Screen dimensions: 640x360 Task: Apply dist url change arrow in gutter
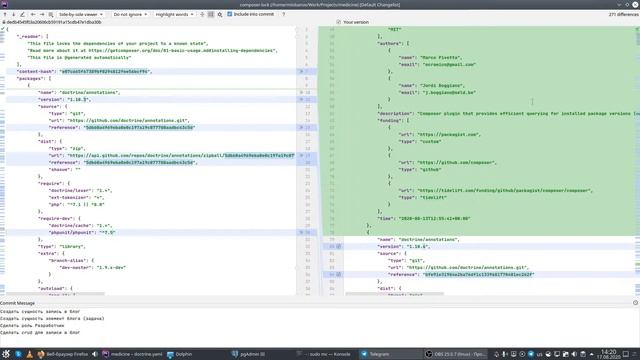point(302,156)
